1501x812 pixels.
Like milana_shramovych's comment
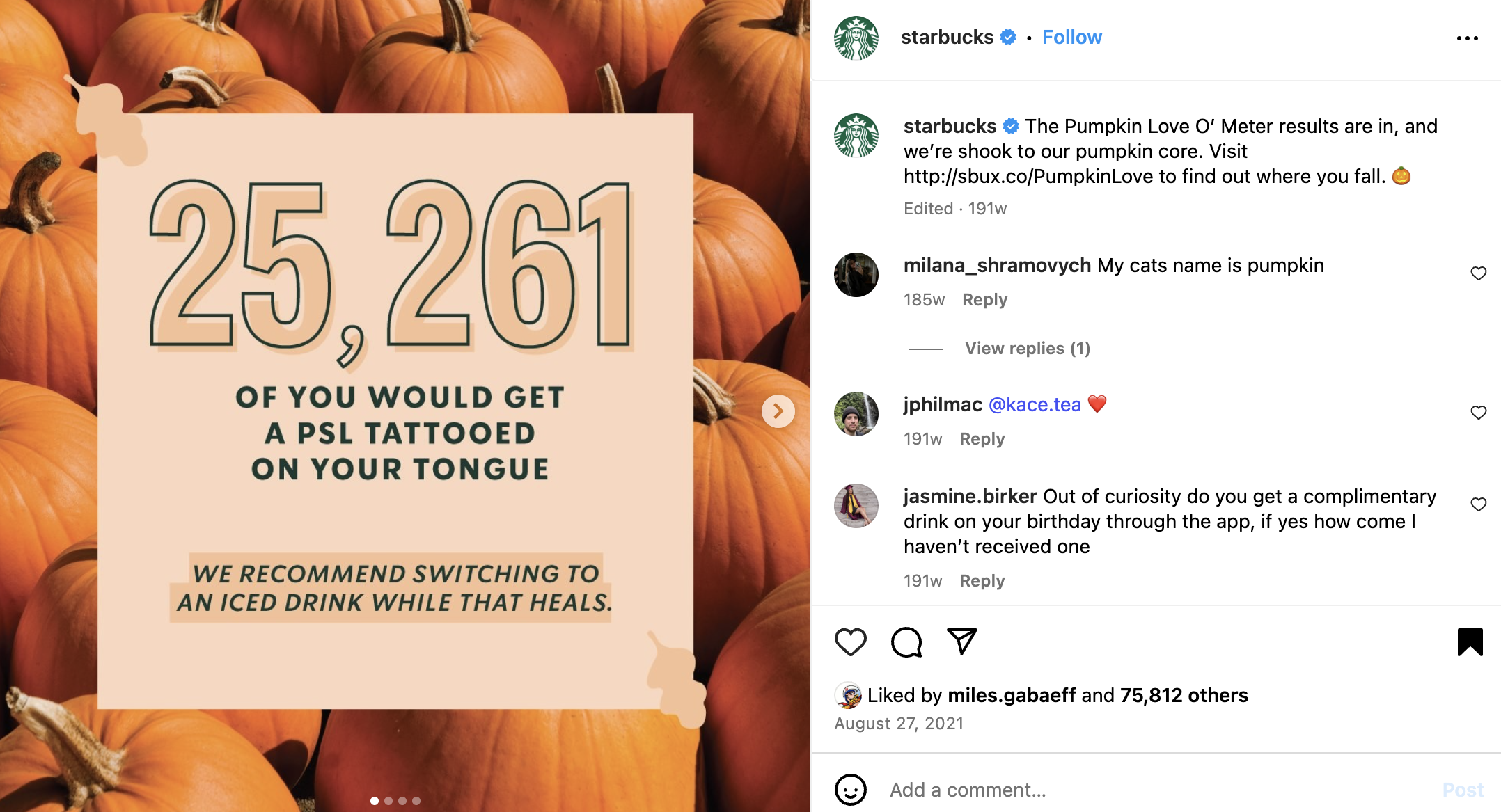1478,273
